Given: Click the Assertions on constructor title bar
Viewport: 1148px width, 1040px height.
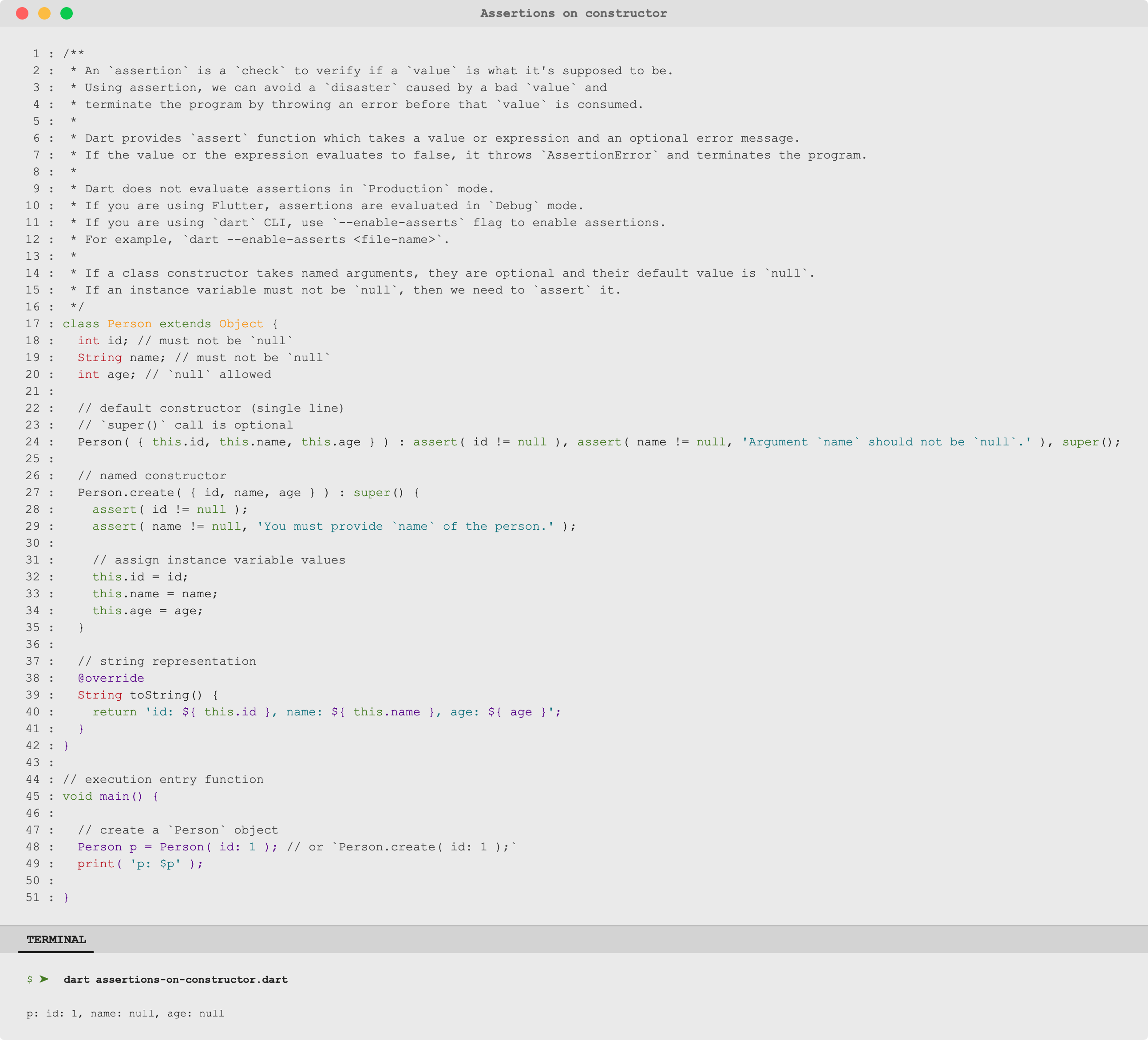Looking at the screenshot, I should pyautogui.click(x=574, y=12).
